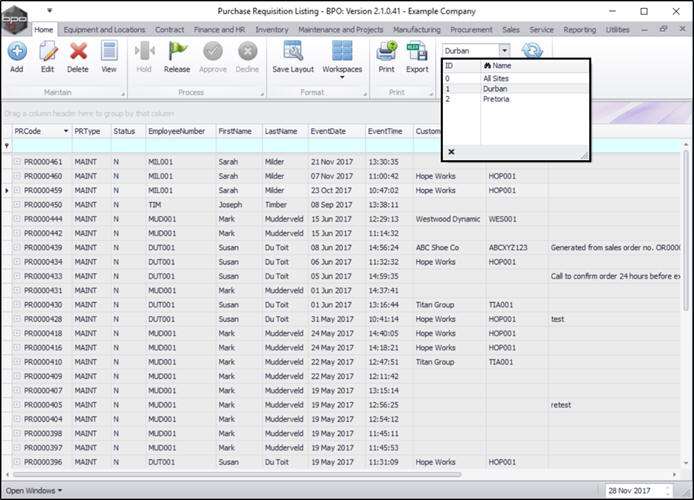Expand row PR0000460
The width and height of the screenshot is (694, 500).
pyautogui.click(x=17, y=176)
